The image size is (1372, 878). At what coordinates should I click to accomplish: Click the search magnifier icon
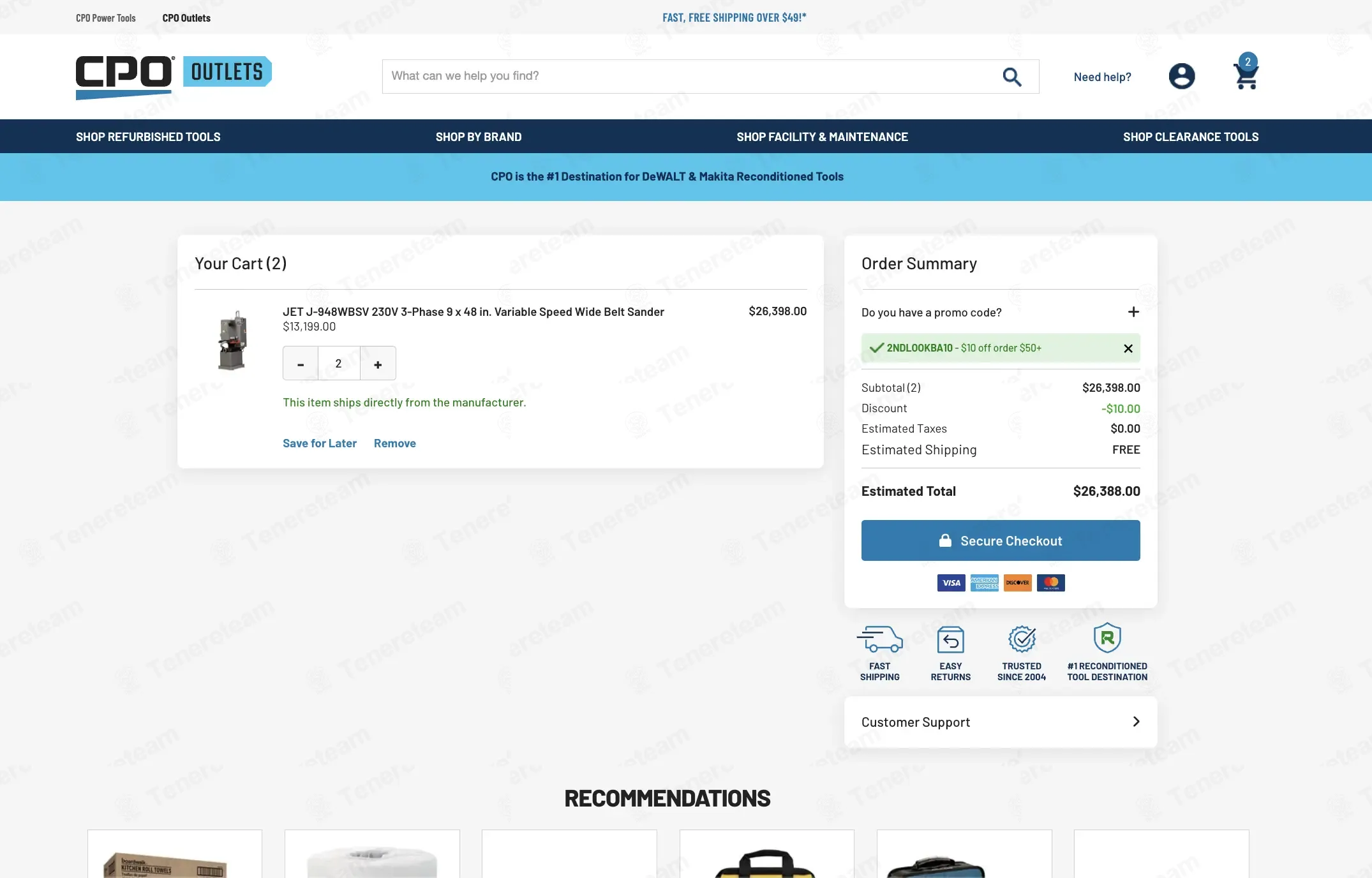[1012, 77]
